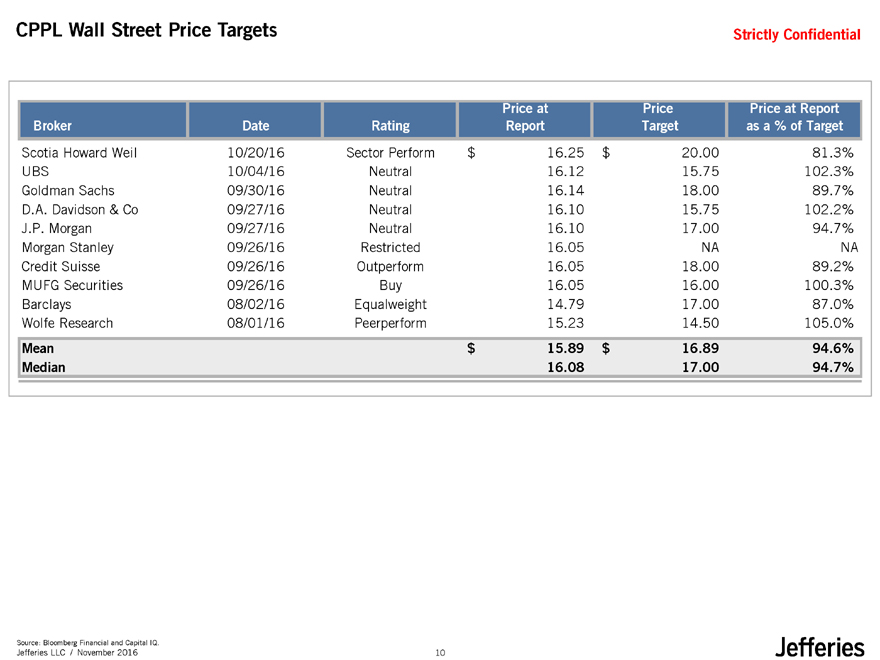This screenshot has width=880, height=660.
Task: Click the Strictly Confidential label
Action: point(796,35)
